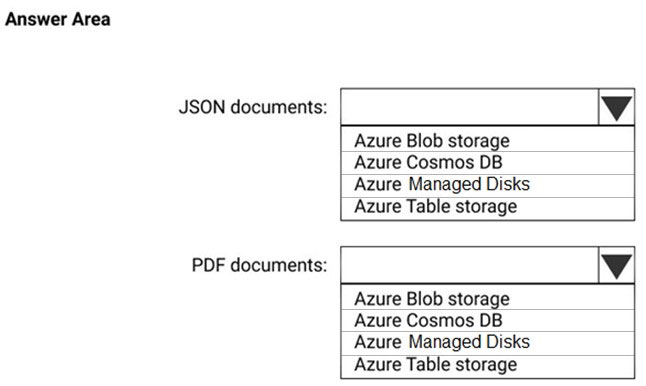
Task: Click the empty PDF documents selection box
Action: (469, 265)
